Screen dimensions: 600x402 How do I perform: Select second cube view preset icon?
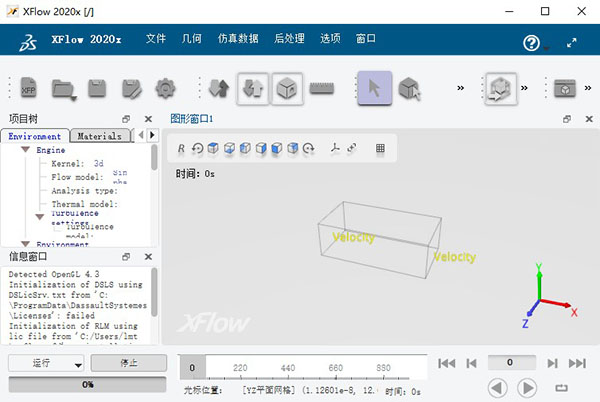pyautogui.click(x=229, y=148)
